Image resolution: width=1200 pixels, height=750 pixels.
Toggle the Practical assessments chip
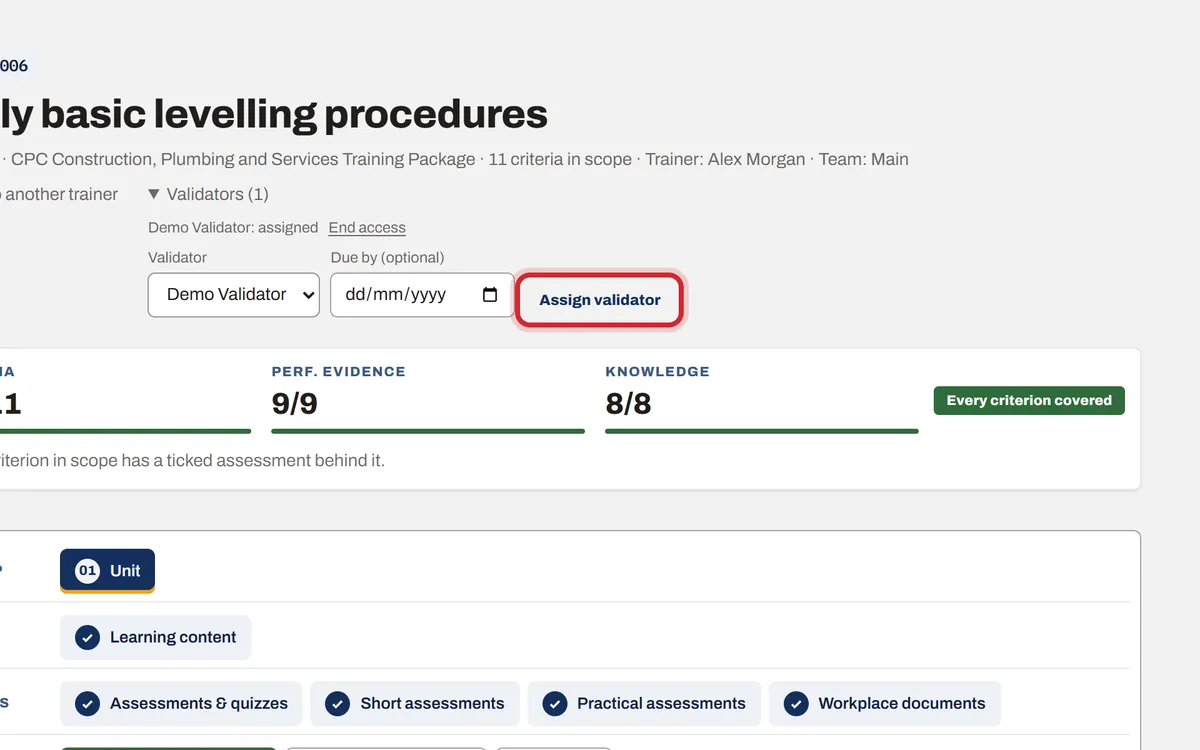pos(644,703)
